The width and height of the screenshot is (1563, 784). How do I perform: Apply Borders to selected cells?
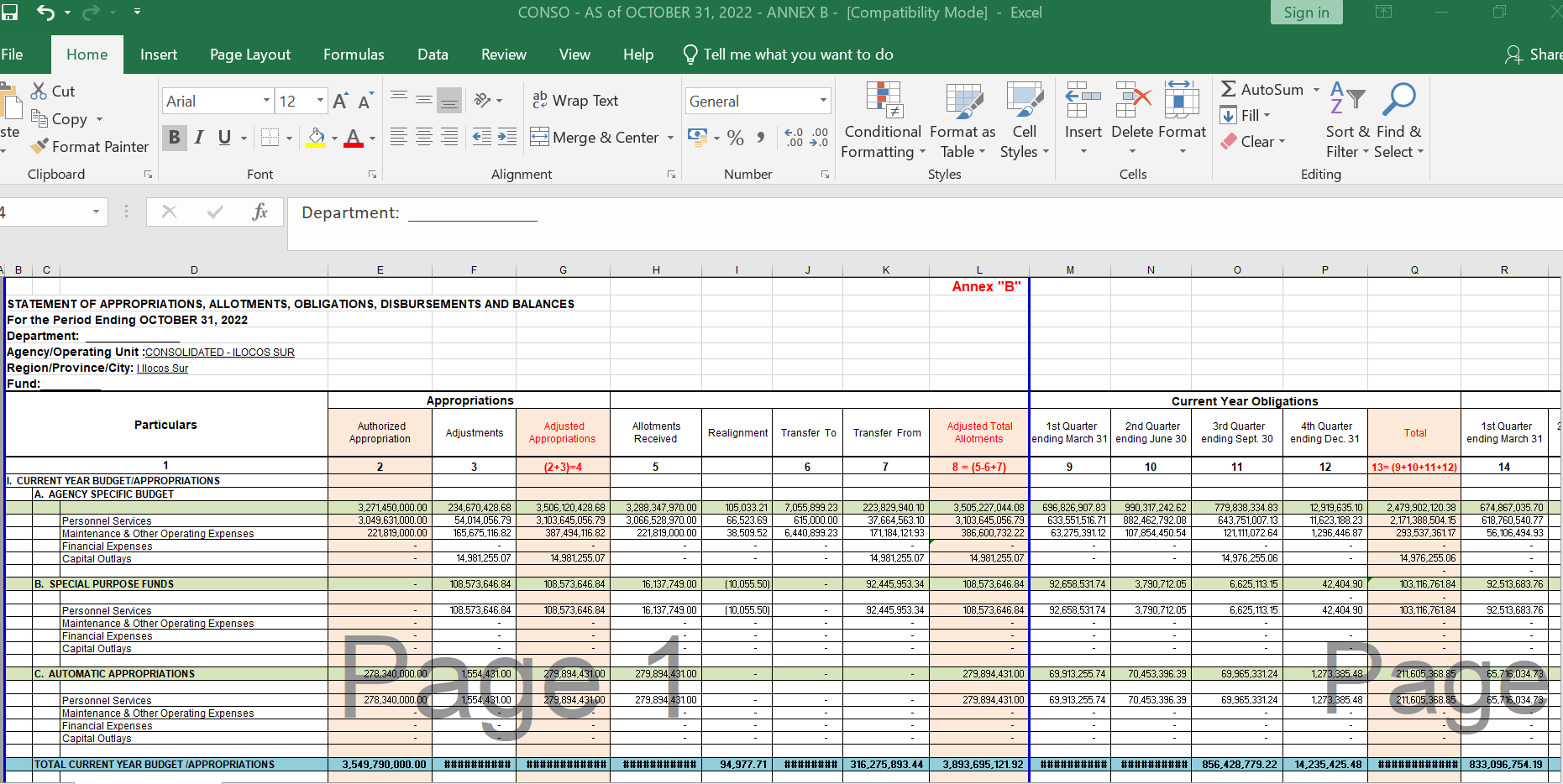(x=270, y=137)
